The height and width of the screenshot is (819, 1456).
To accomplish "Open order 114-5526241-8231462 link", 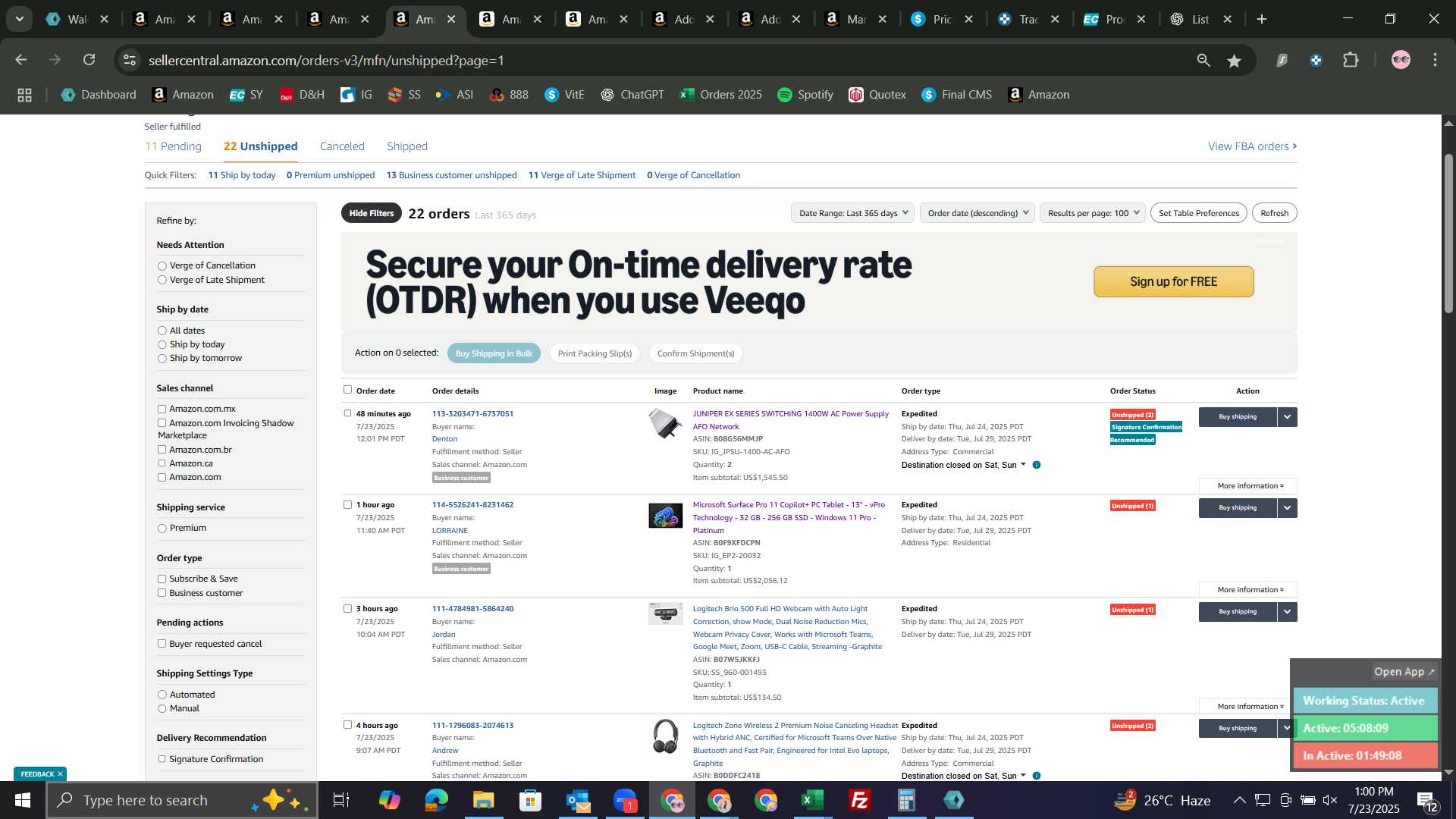I will [472, 505].
